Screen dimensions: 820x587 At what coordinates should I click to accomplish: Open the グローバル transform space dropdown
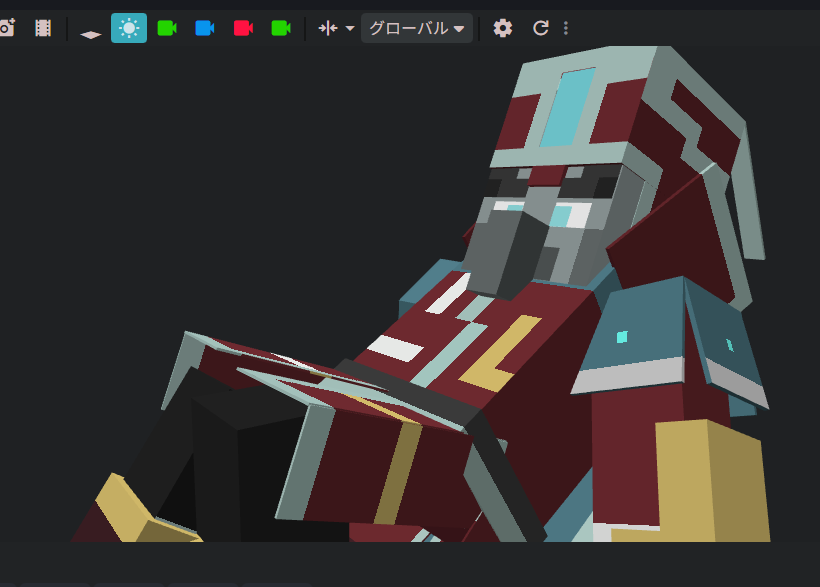click(417, 28)
